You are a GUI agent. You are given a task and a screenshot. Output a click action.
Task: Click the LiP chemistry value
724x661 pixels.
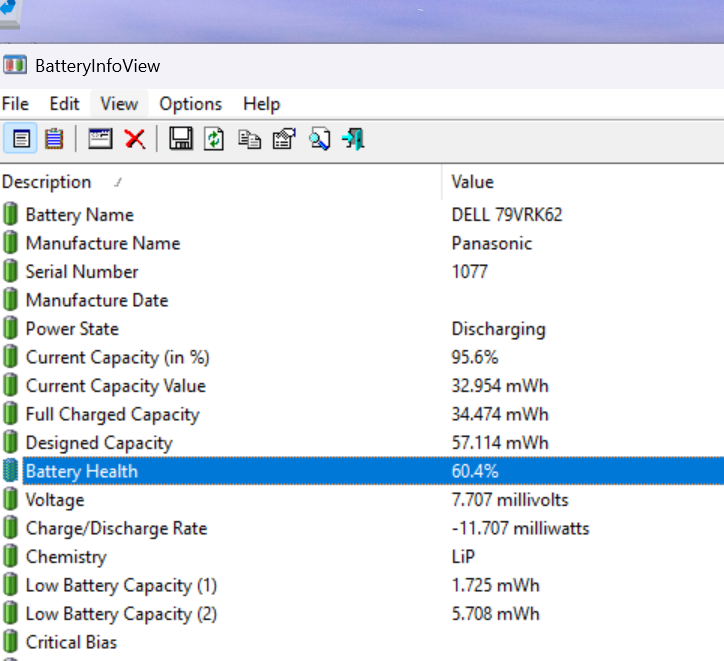coord(463,557)
